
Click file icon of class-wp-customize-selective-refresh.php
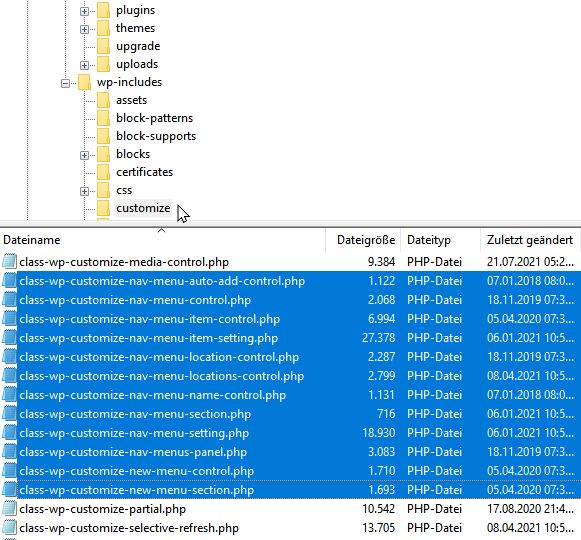pyautogui.click(x=10, y=528)
